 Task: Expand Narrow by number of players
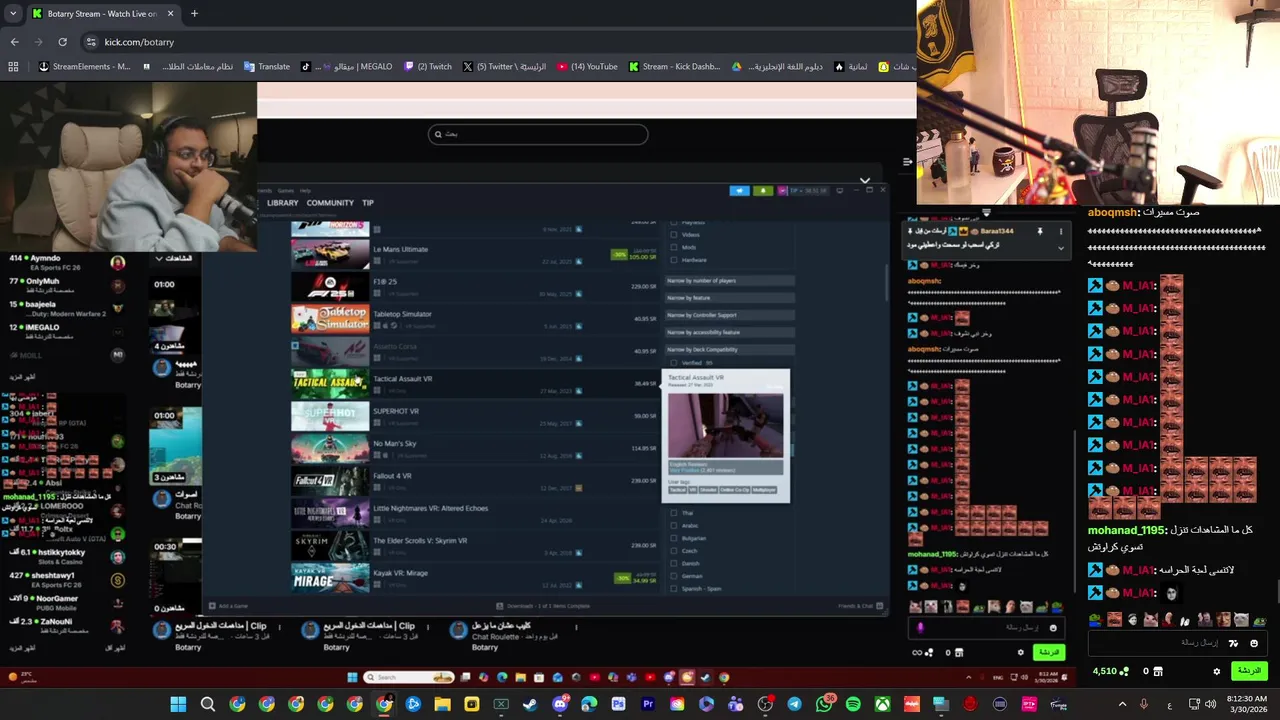[x=730, y=281]
